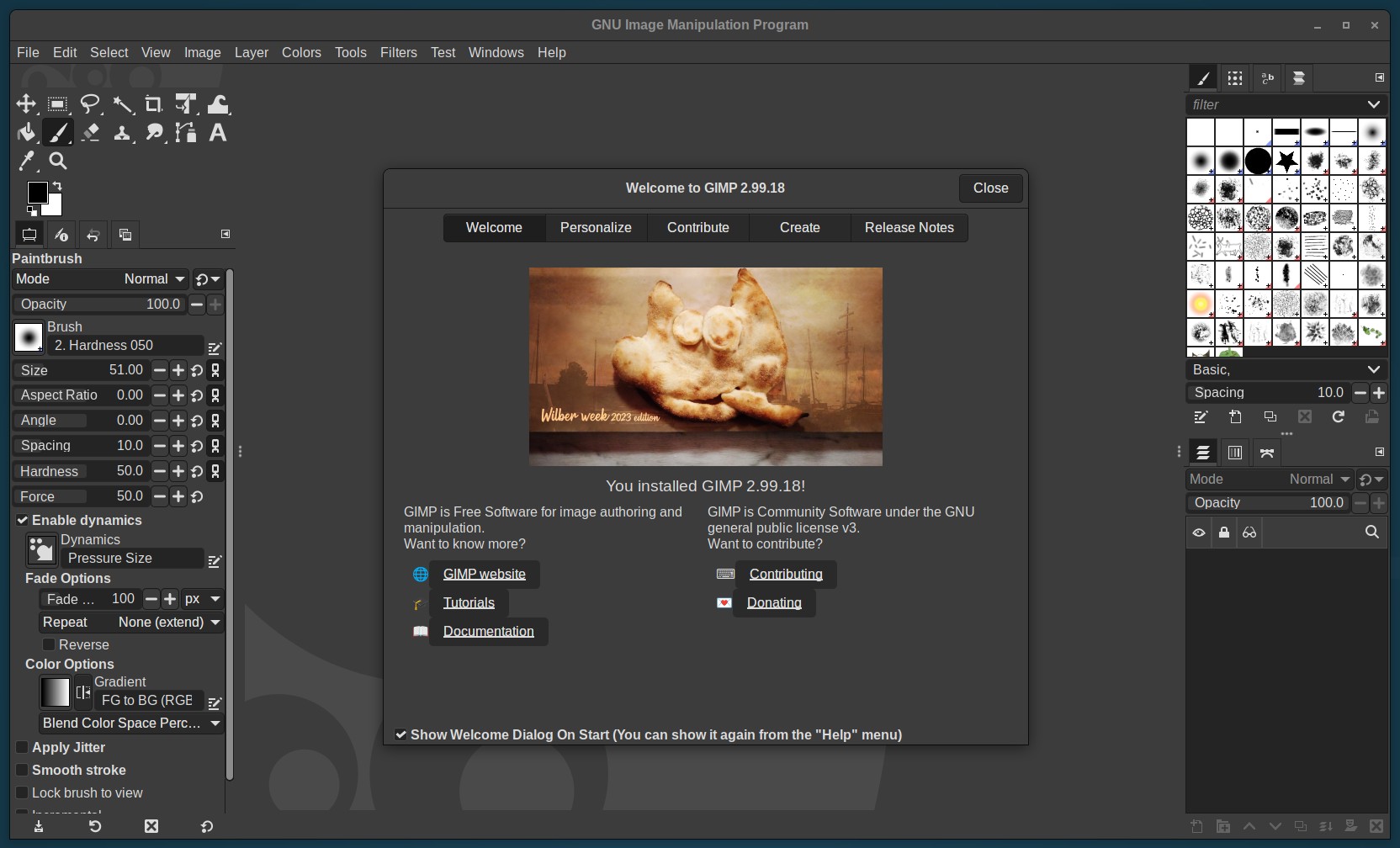Viewport: 1400px width, 848px height.
Task: Open the Contributing link
Action: (x=786, y=575)
